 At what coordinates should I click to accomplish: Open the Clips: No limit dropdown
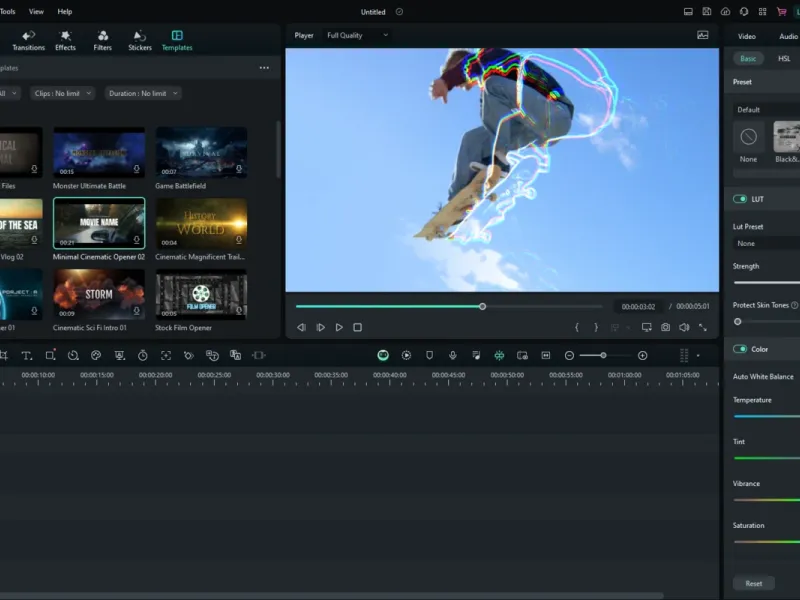point(62,93)
